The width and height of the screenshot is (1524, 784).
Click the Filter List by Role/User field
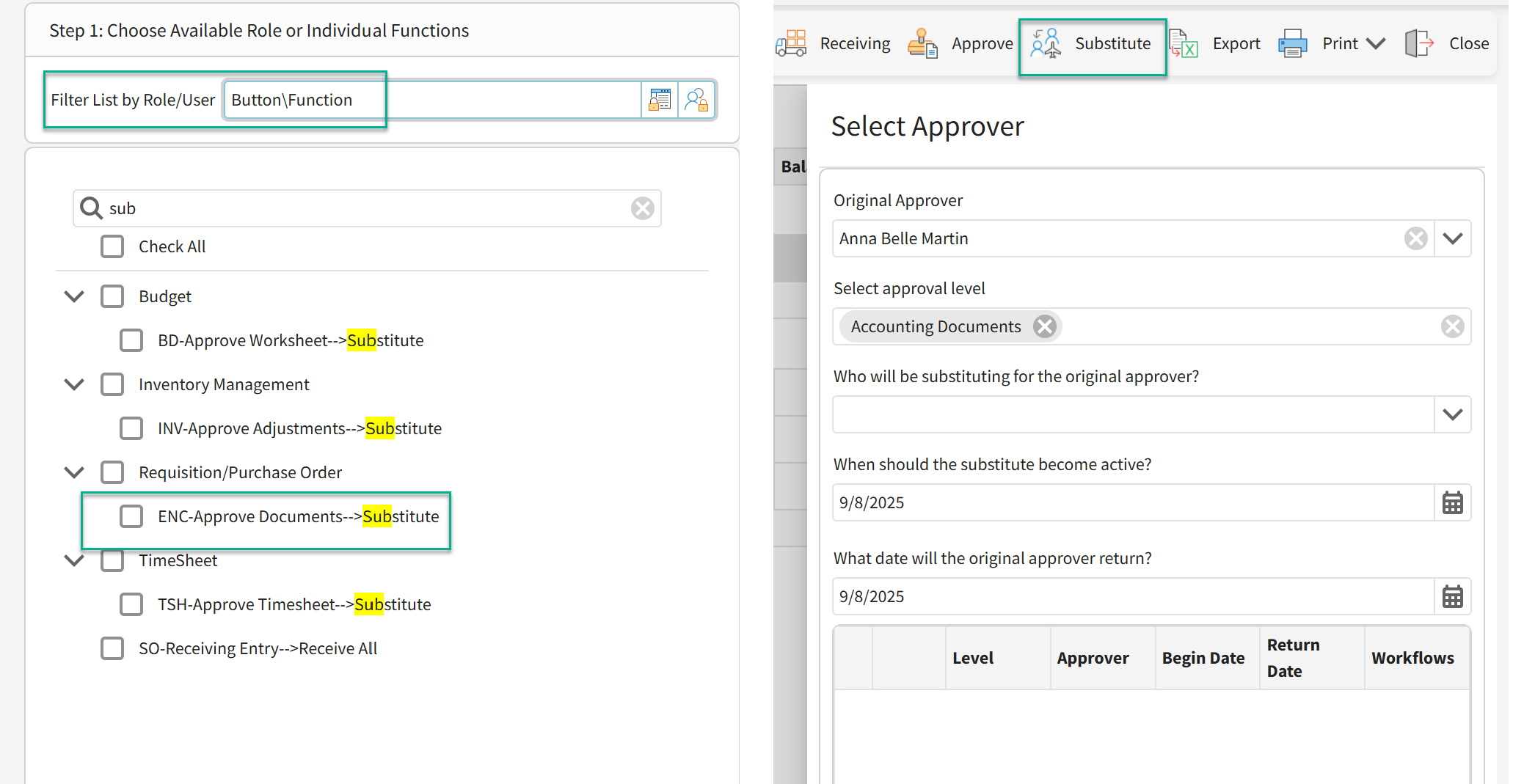(433, 100)
